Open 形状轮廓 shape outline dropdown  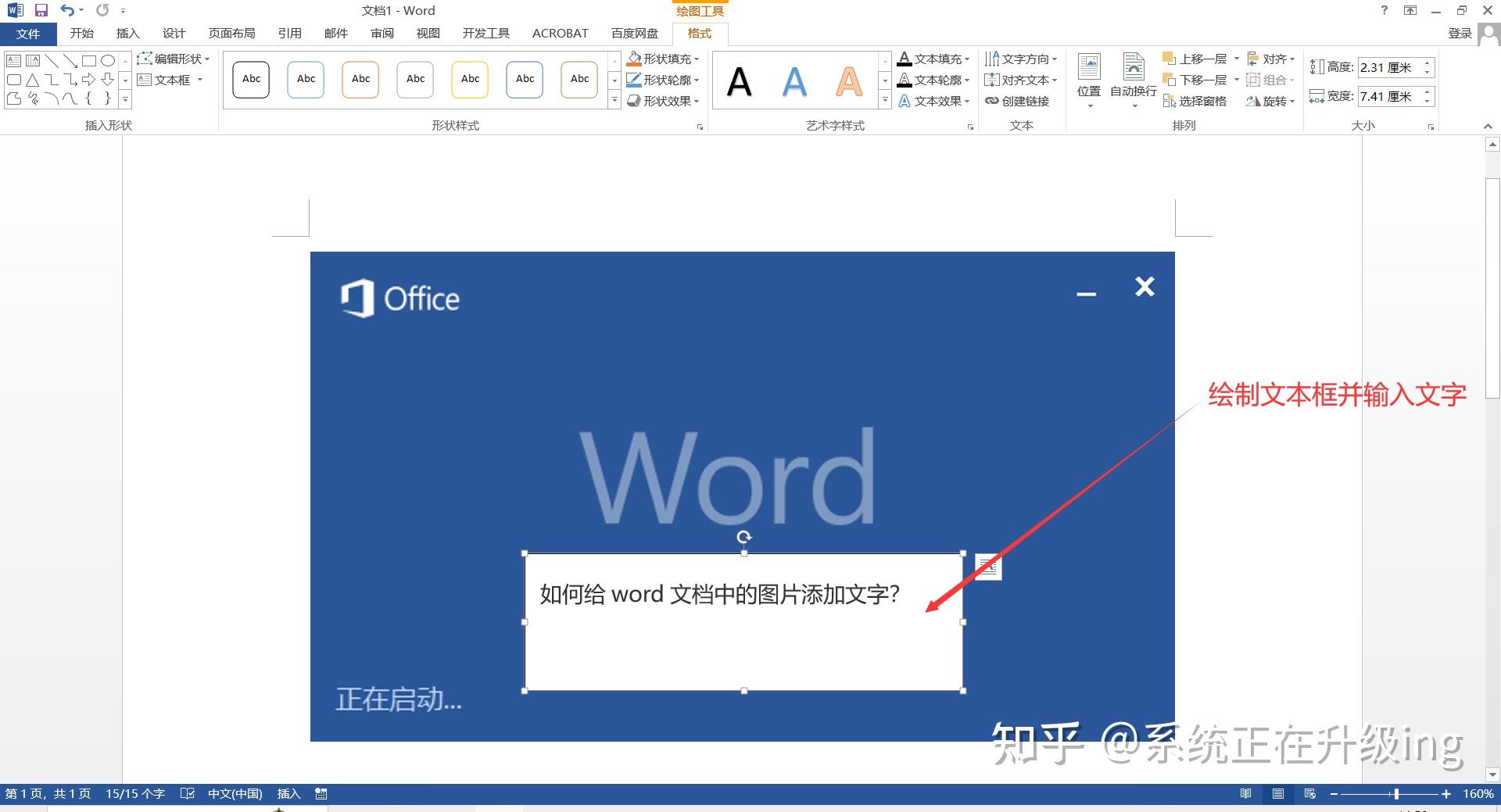[663, 80]
